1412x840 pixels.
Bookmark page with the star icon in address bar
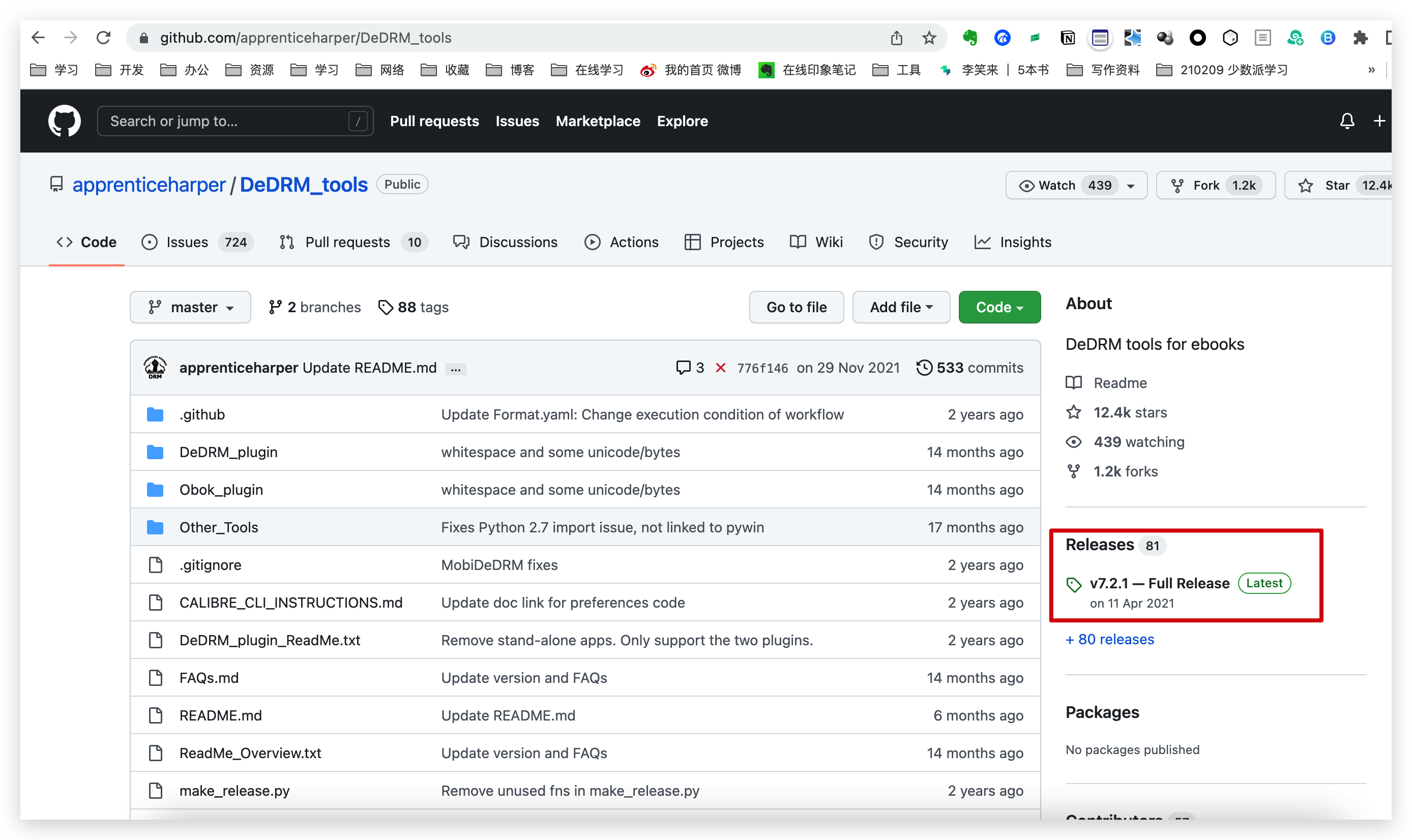(928, 37)
